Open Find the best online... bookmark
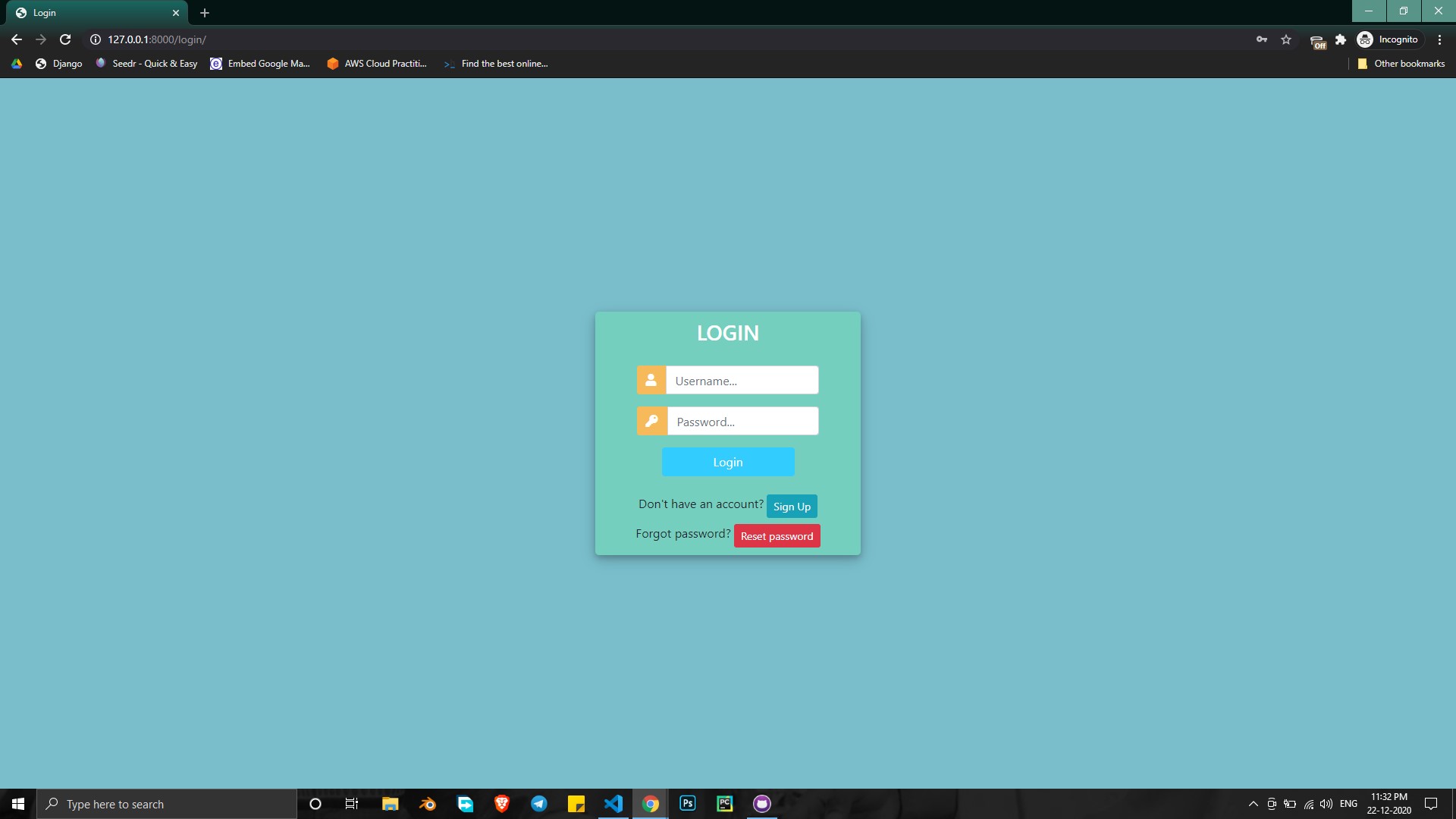 [496, 64]
